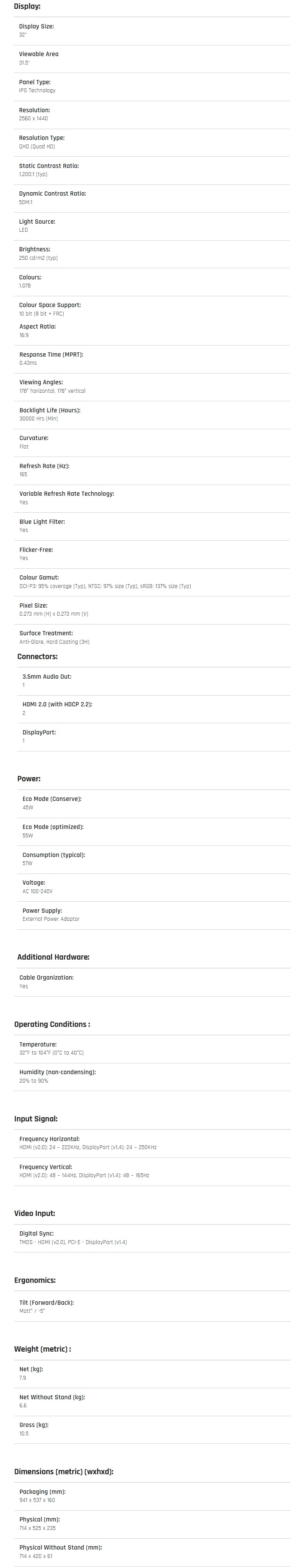Image resolution: width=292 pixels, height=1568 pixels.
Task: Select the Connectors section heading
Action: 37,656
